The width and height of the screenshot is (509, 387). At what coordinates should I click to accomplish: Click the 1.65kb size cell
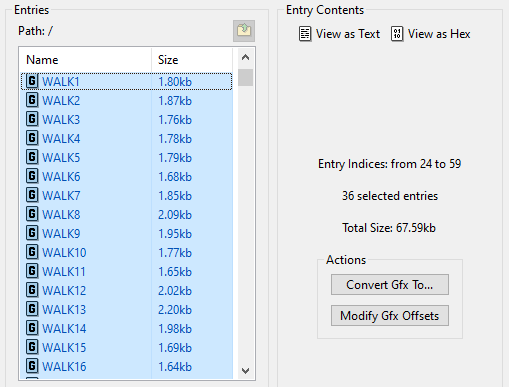(175, 272)
